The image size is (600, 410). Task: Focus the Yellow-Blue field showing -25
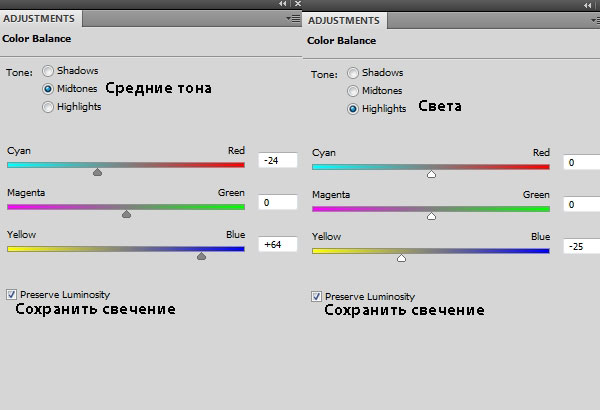click(582, 246)
